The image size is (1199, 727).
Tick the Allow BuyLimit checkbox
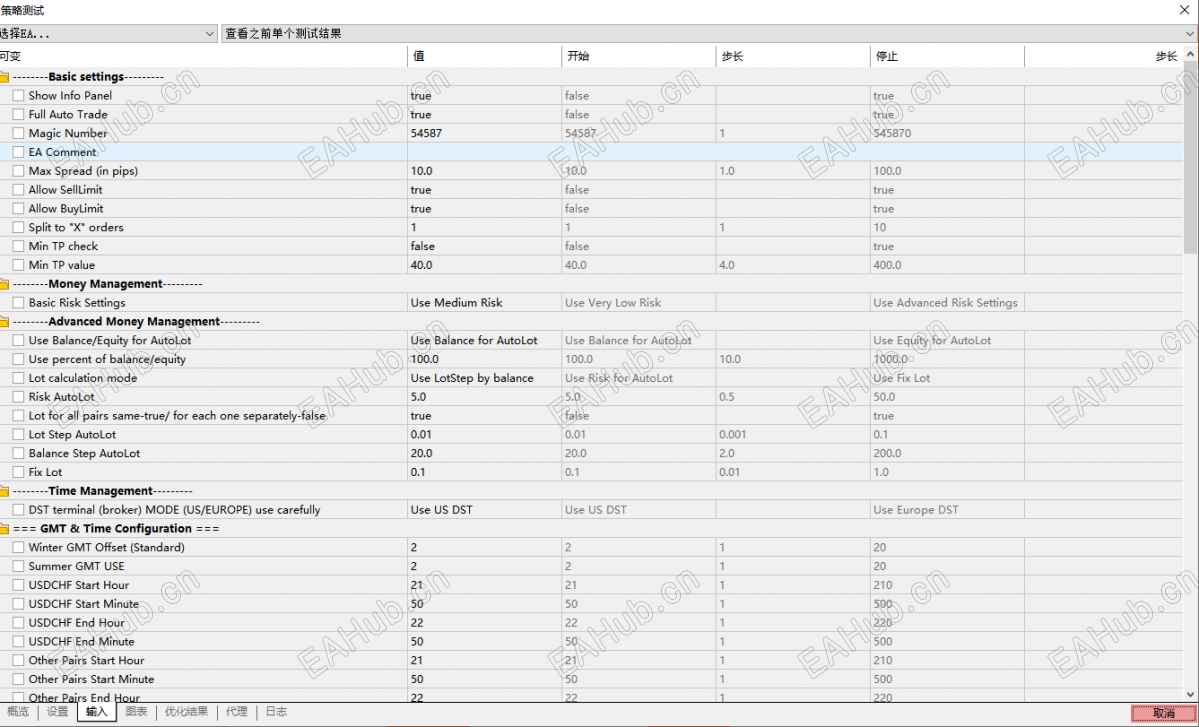[18, 209]
